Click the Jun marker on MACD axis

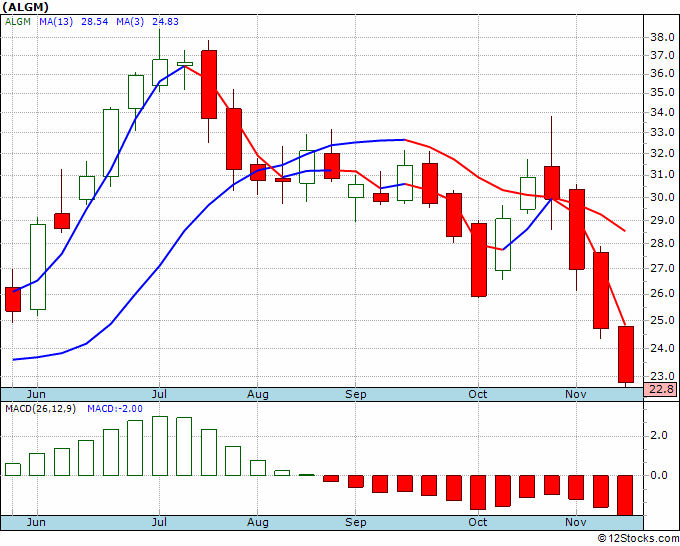click(36, 522)
